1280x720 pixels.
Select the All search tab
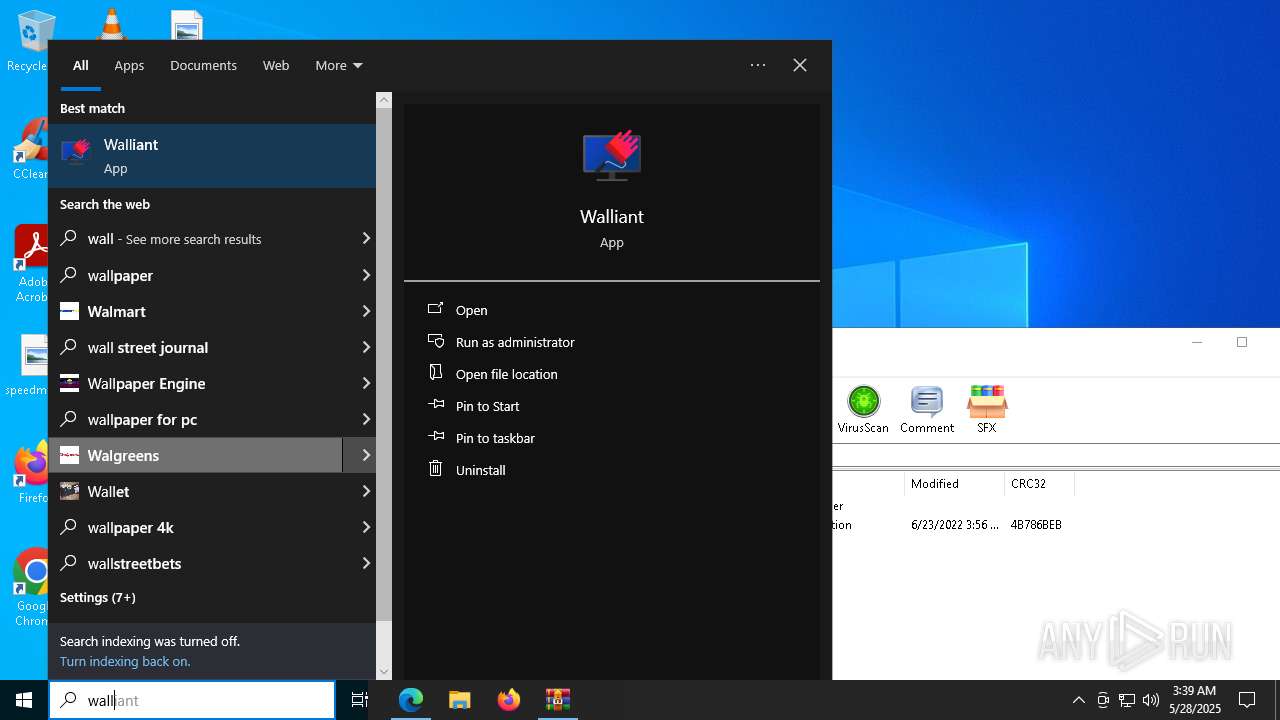click(x=81, y=65)
